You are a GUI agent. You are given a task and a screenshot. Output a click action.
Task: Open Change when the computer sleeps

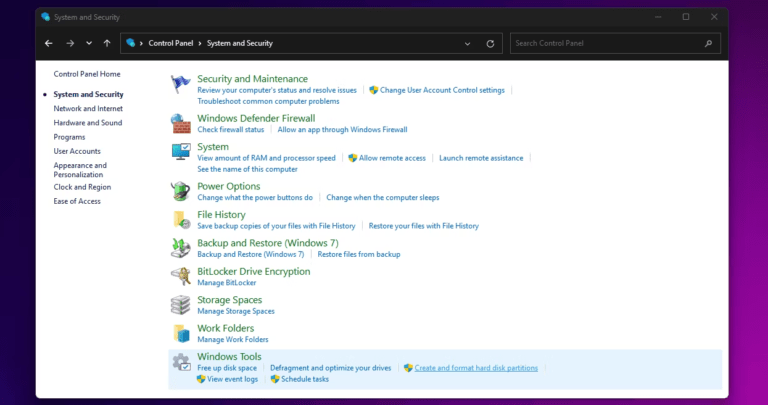click(383, 197)
